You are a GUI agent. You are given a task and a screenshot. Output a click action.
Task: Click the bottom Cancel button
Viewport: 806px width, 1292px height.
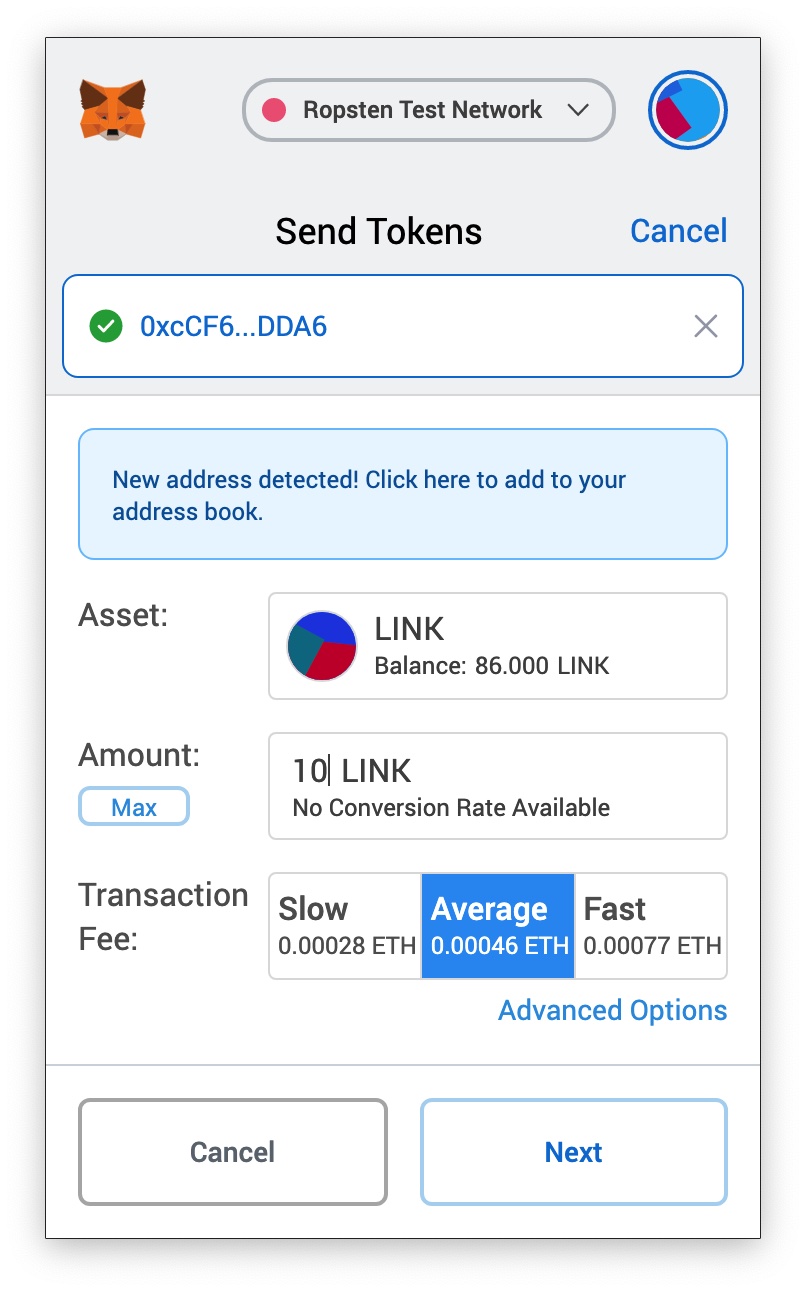pos(233,1152)
